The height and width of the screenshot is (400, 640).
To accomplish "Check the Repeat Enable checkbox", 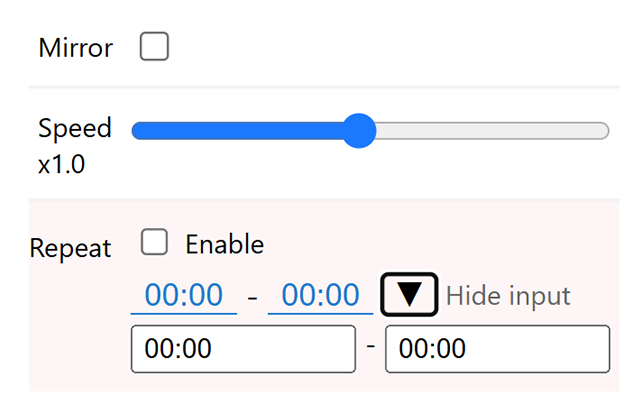I will pos(154,243).
